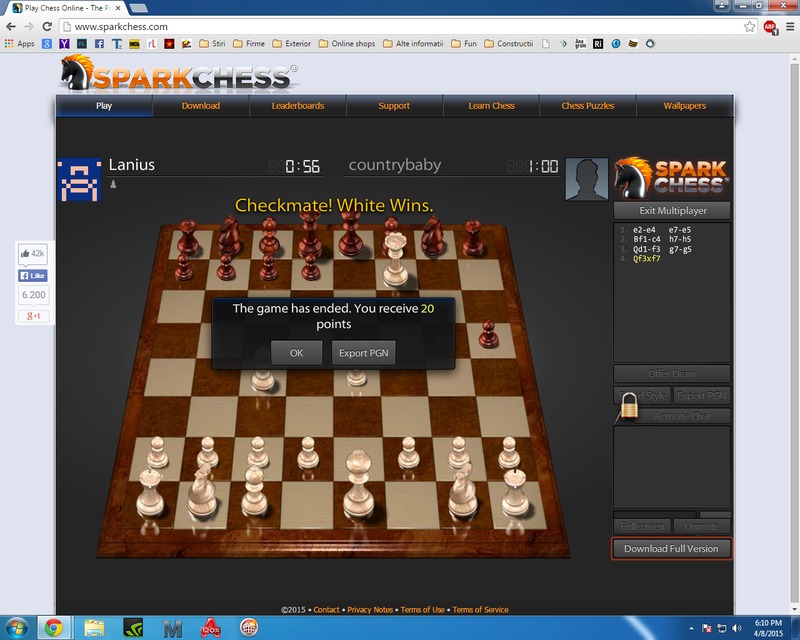The image size is (800, 640).
Task: Show hidden system tray icons
Action: coord(691,628)
